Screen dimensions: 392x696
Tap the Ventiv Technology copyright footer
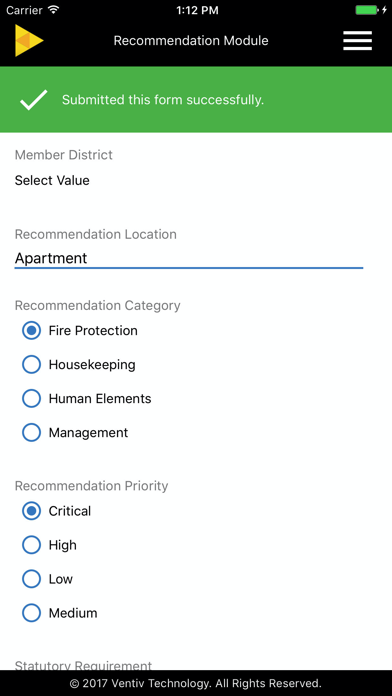[x=196, y=683]
